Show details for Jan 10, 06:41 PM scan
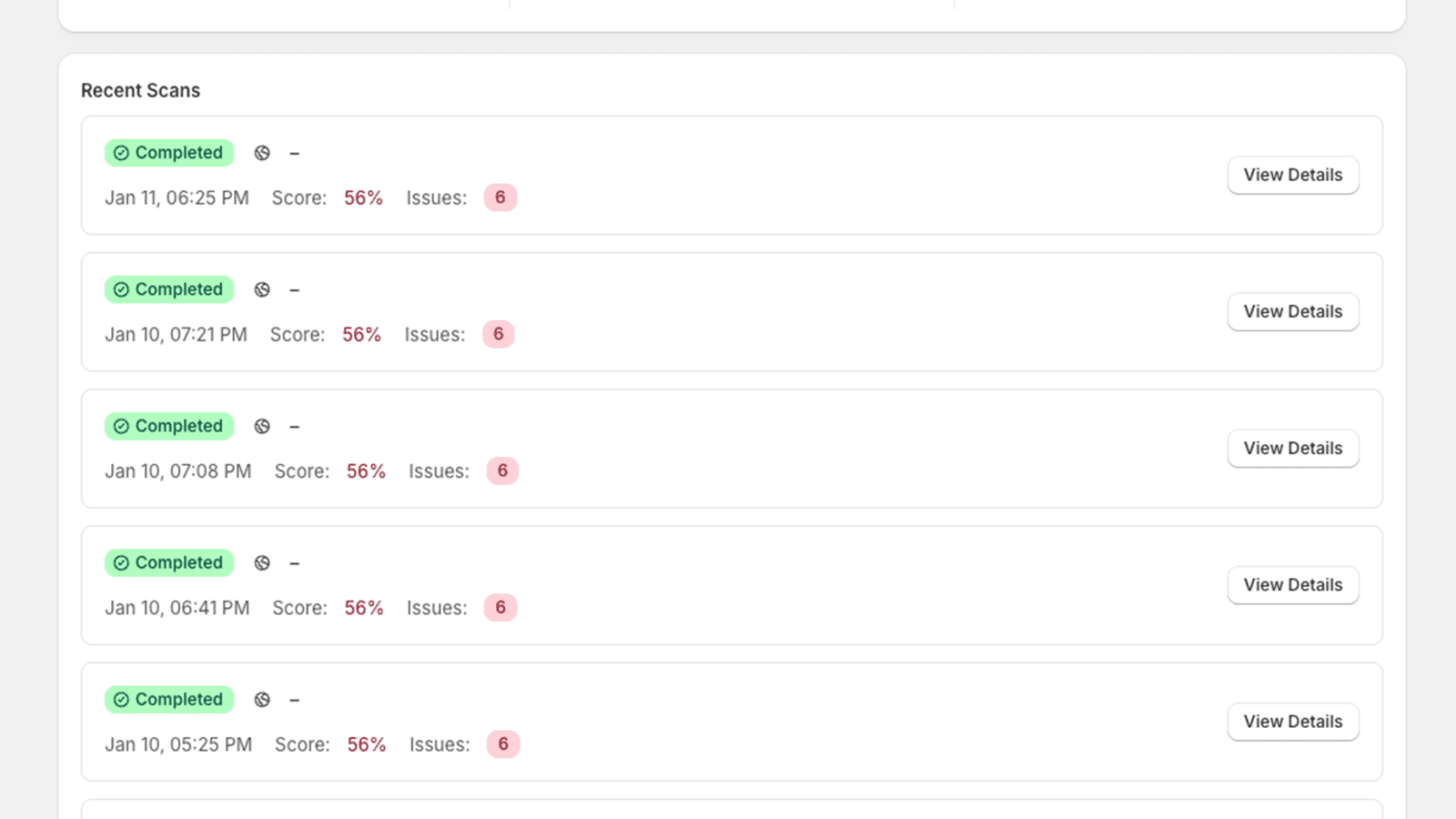This screenshot has width=1456, height=819. pos(1292,584)
